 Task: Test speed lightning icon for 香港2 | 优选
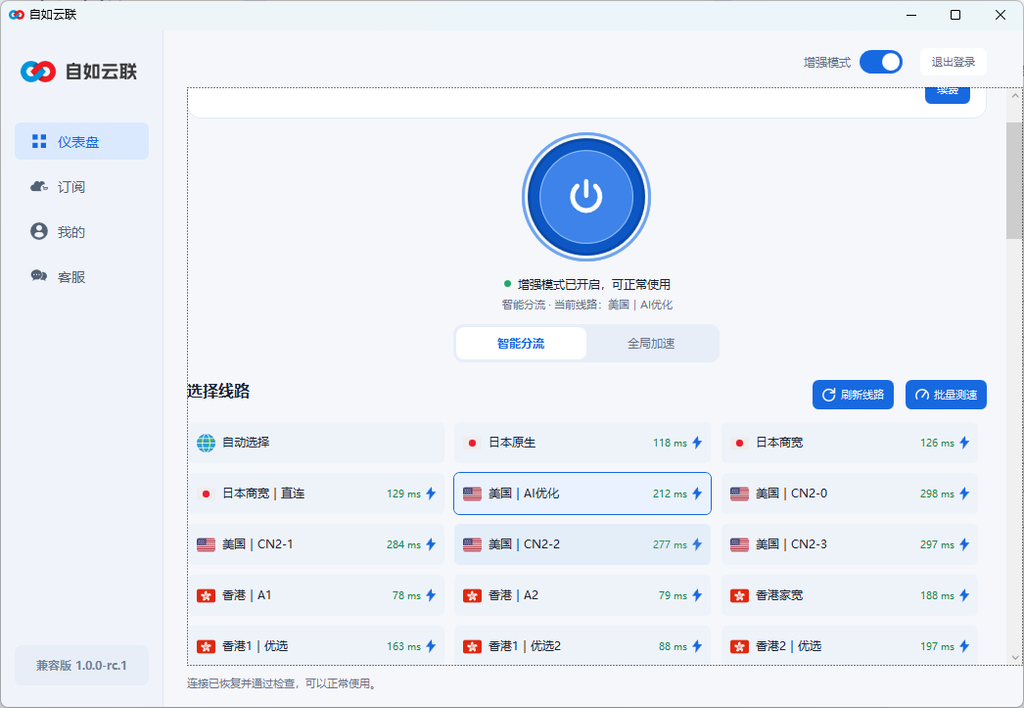click(x=965, y=646)
